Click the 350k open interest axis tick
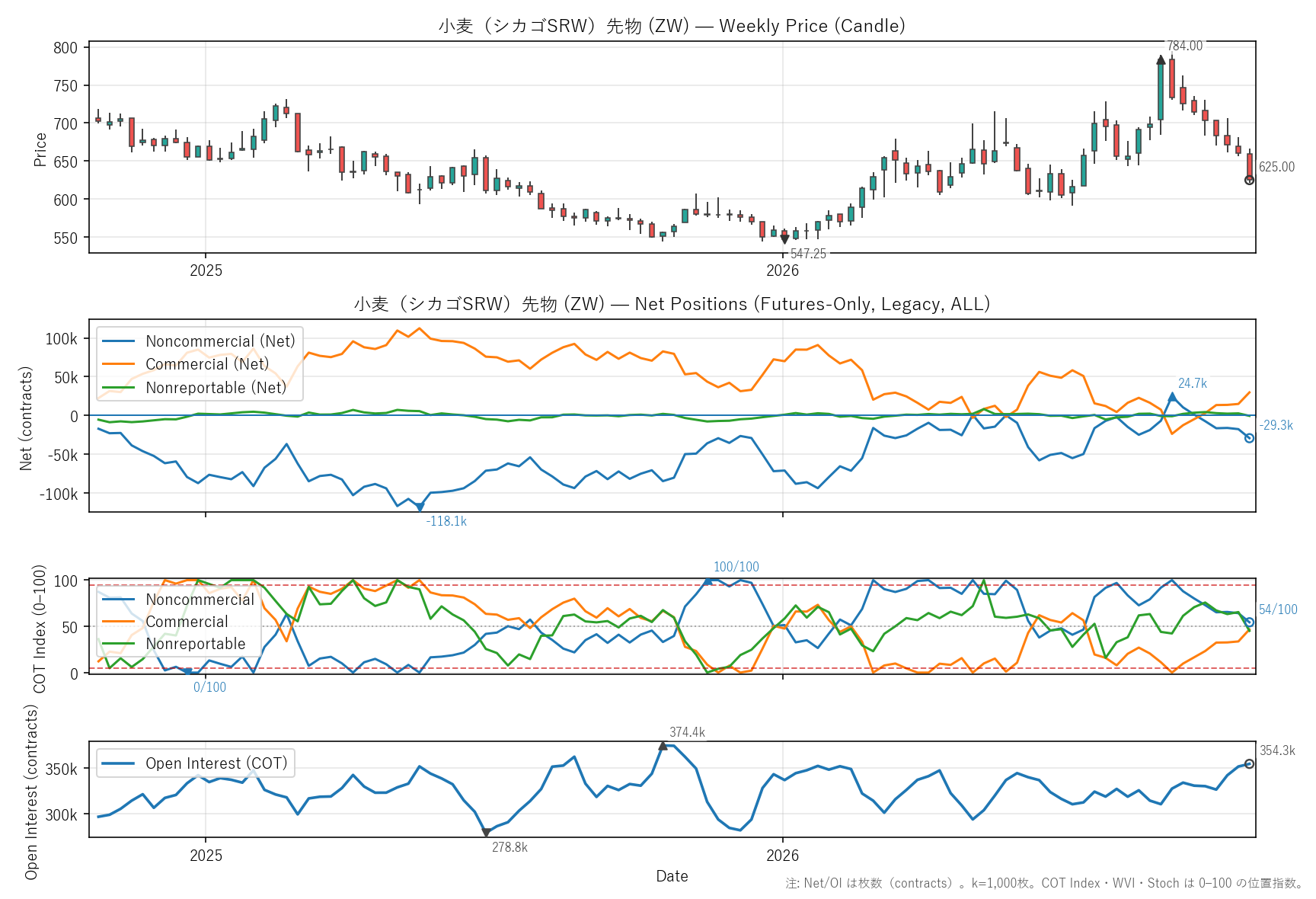Screen dimensions: 1316x899 (61, 769)
